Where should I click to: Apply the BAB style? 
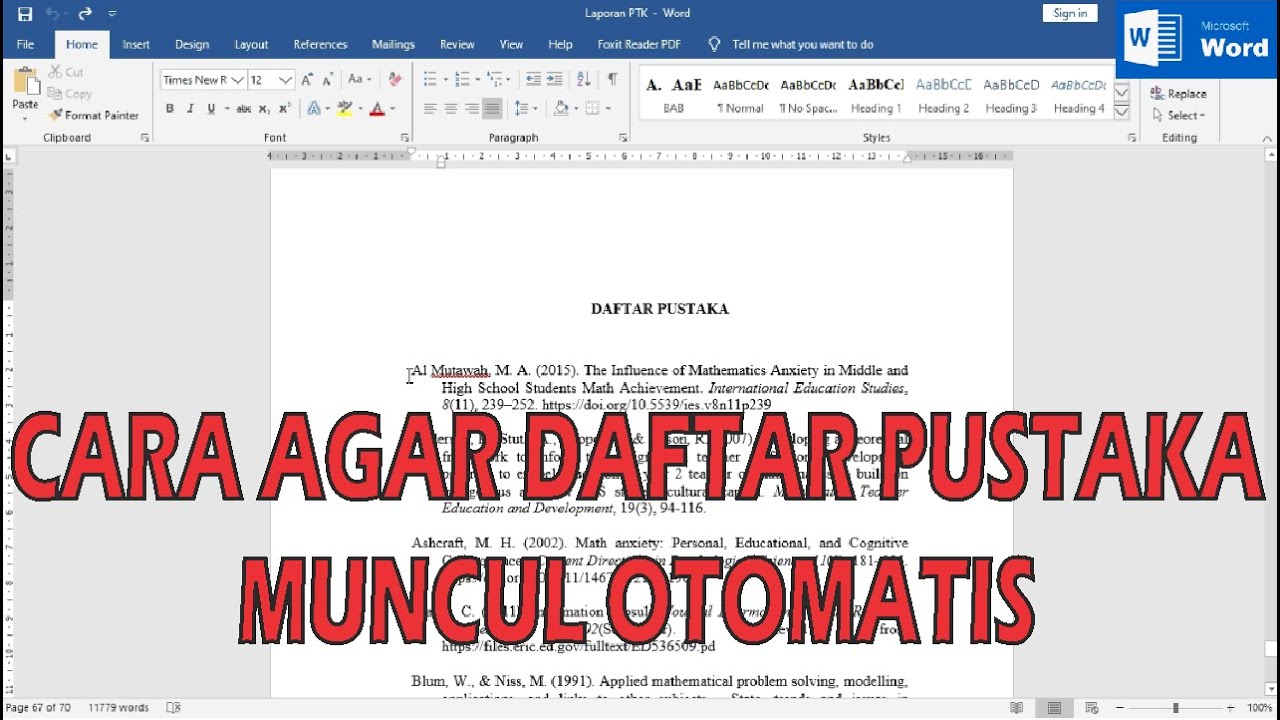point(673,96)
